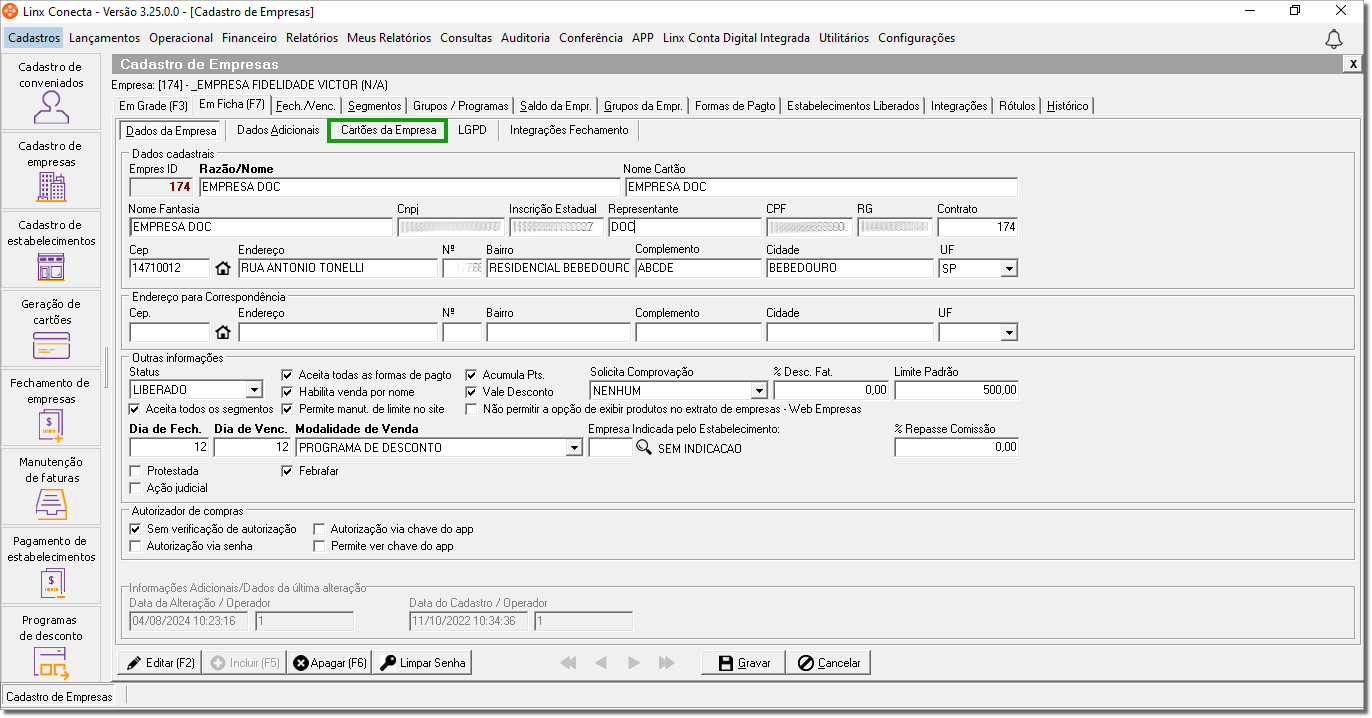The height and width of the screenshot is (718, 1372).
Task: Click Editar (F2) button
Action: click(x=159, y=663)
